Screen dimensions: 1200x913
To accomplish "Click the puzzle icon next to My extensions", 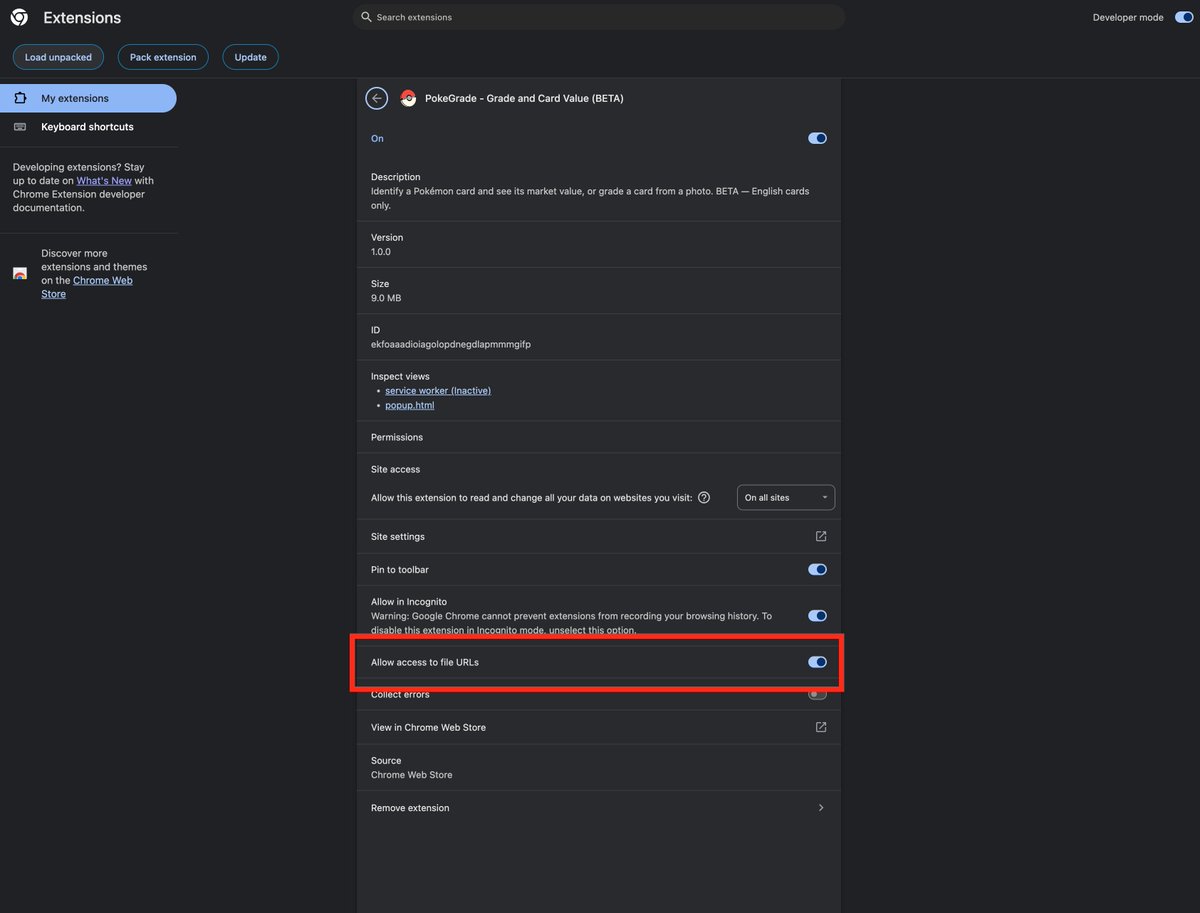I will click(20, 98).
